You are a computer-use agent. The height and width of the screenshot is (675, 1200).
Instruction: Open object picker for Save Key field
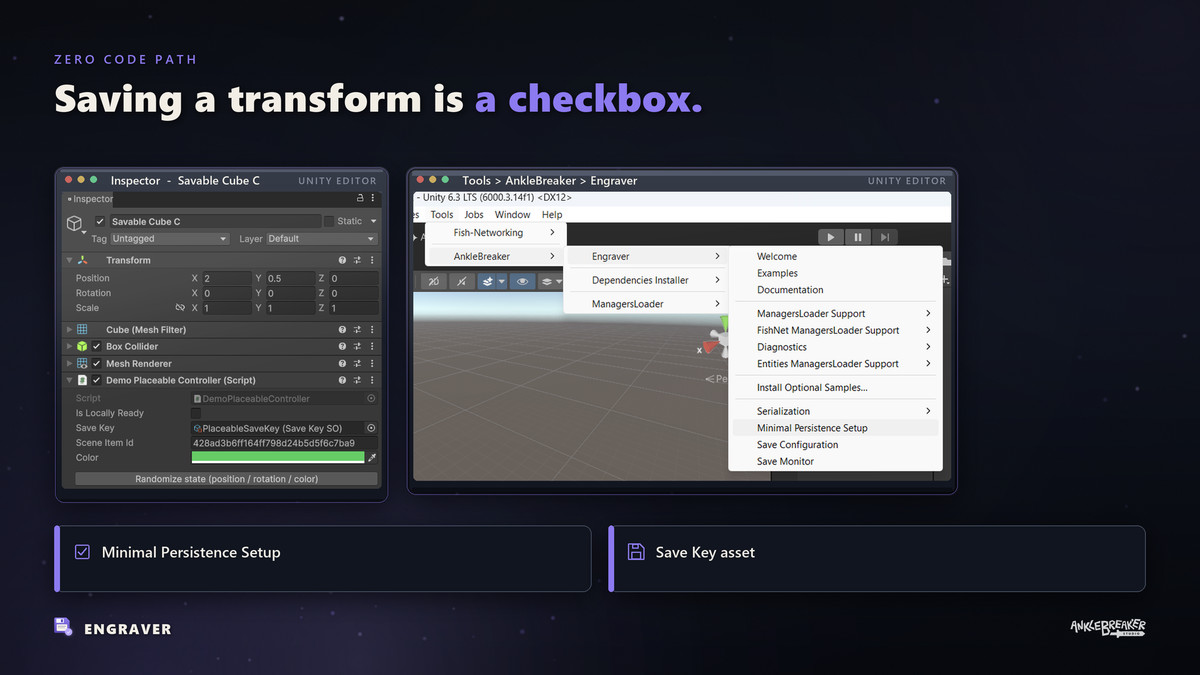pyautogui.click(x=371, y=428)
